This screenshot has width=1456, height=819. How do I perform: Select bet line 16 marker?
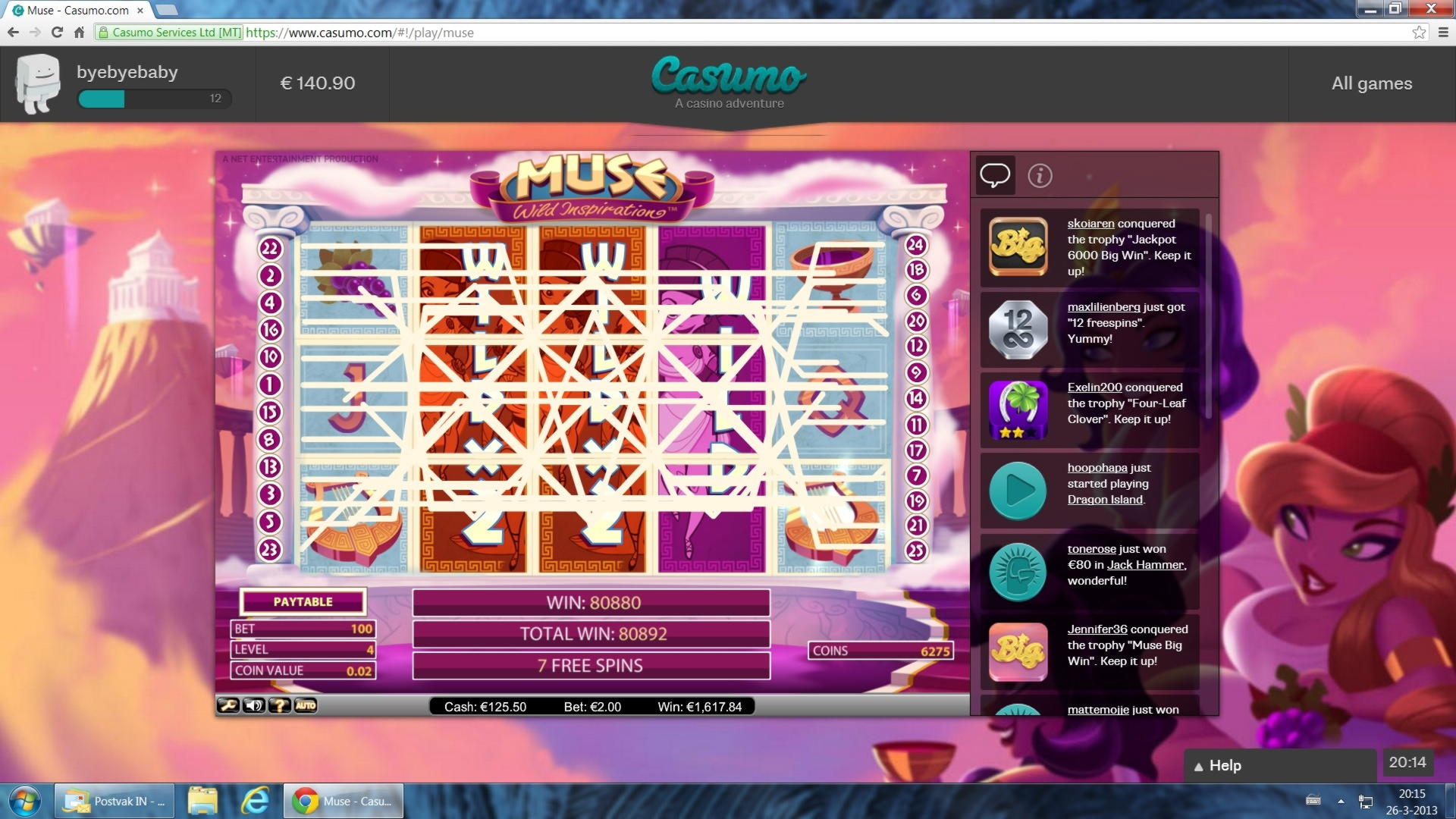(270, 331)
